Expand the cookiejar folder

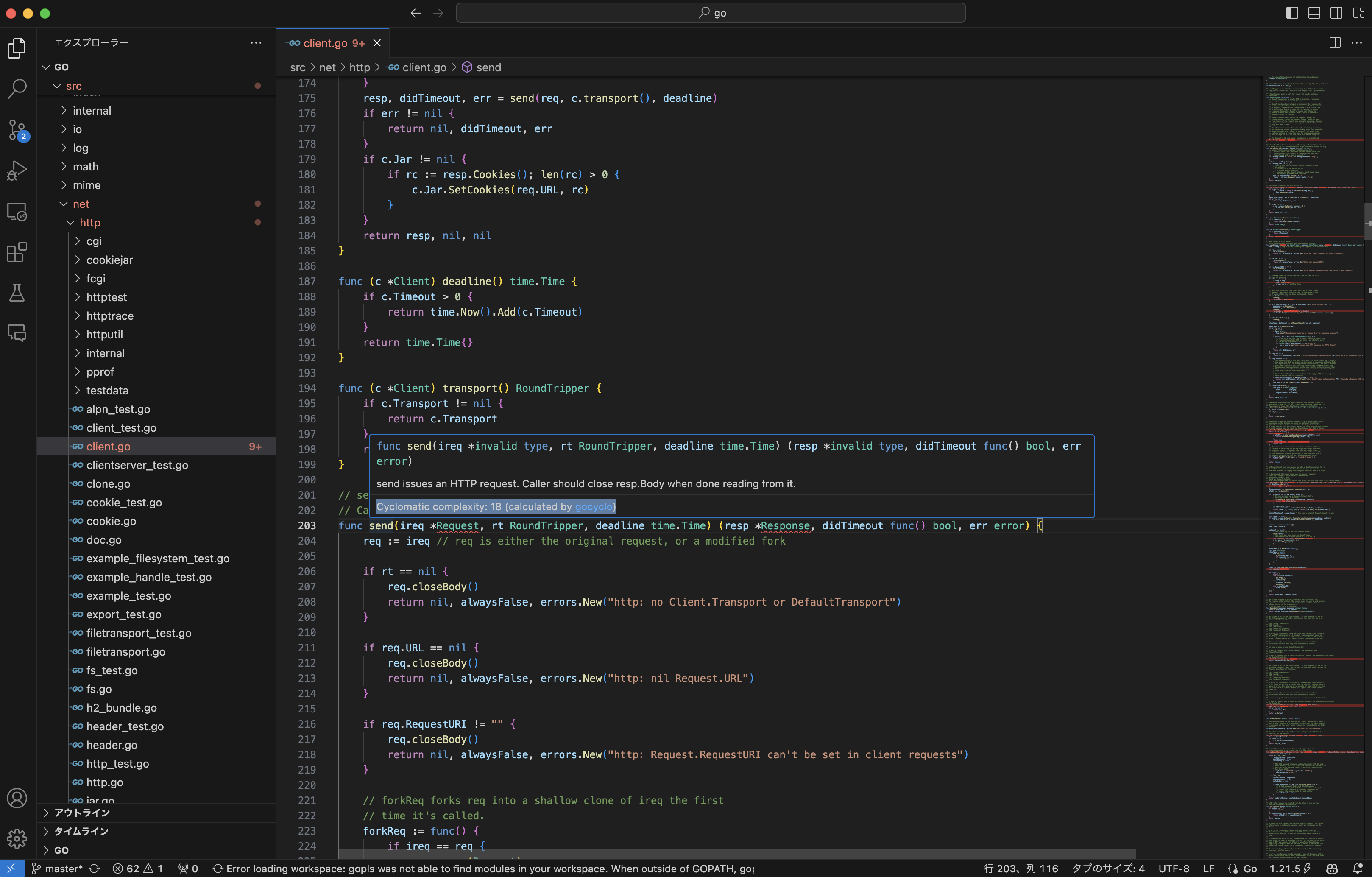(109, 260)
